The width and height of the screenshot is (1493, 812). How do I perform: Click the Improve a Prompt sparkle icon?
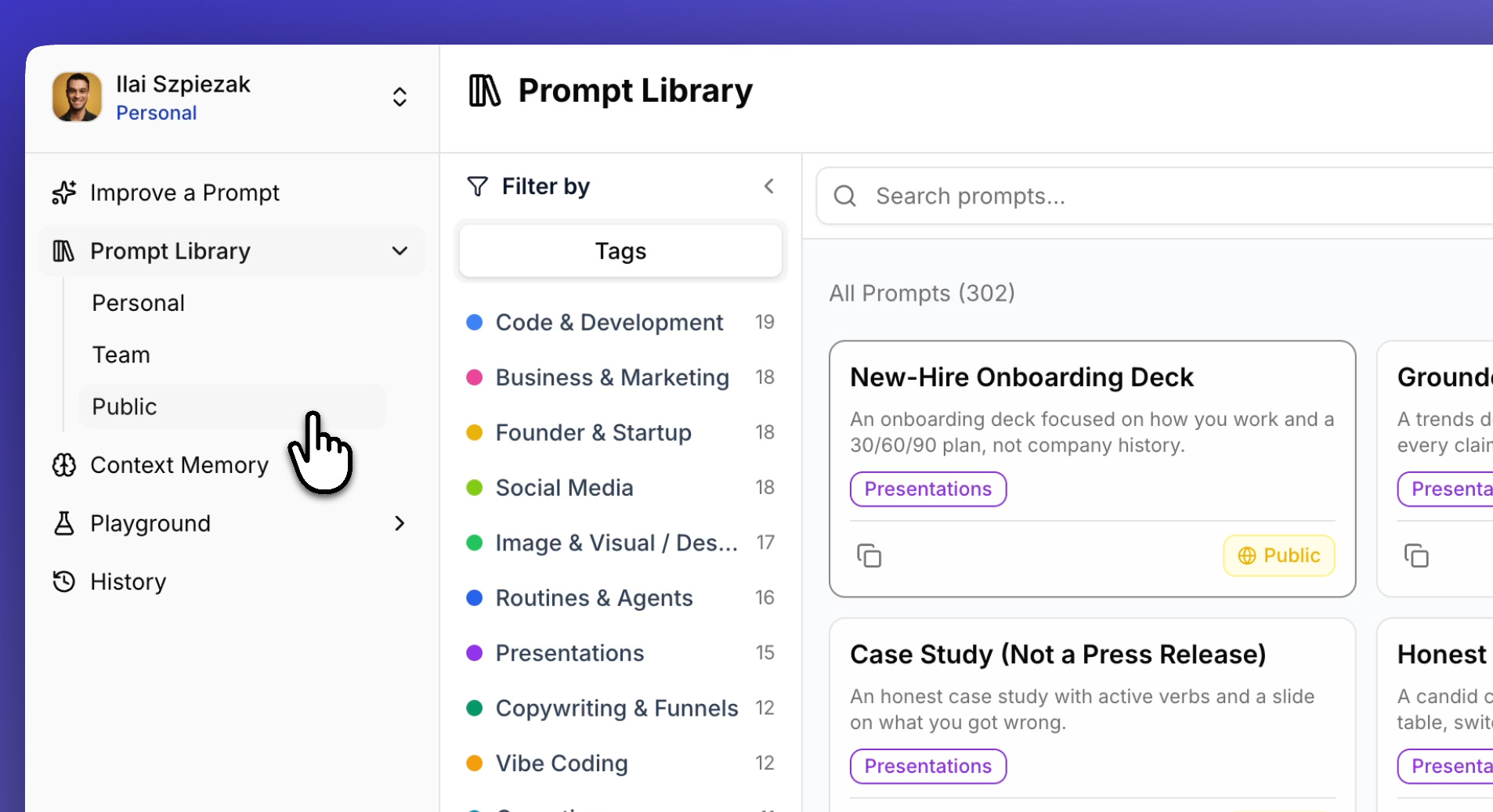tap(64, 193)
